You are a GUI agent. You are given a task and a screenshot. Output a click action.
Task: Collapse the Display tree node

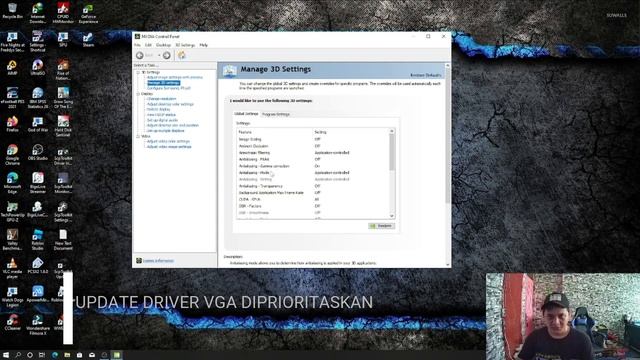pyautogui.click(x=138, y=94)
